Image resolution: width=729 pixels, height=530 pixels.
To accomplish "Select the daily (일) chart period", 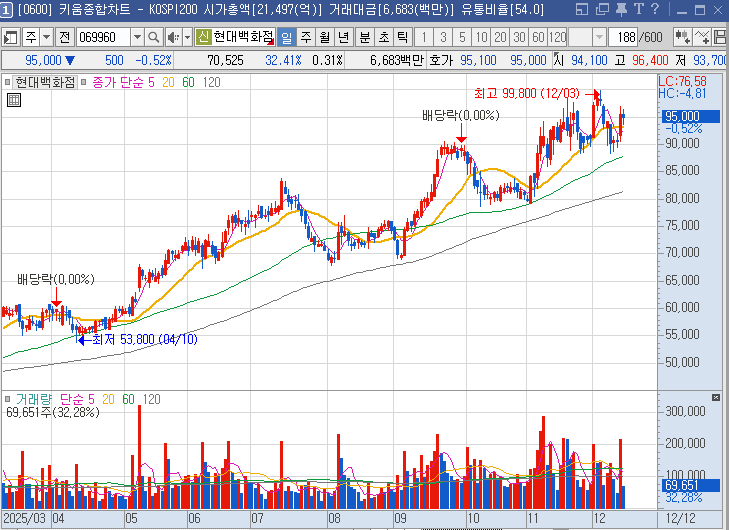I will point(286,37).
